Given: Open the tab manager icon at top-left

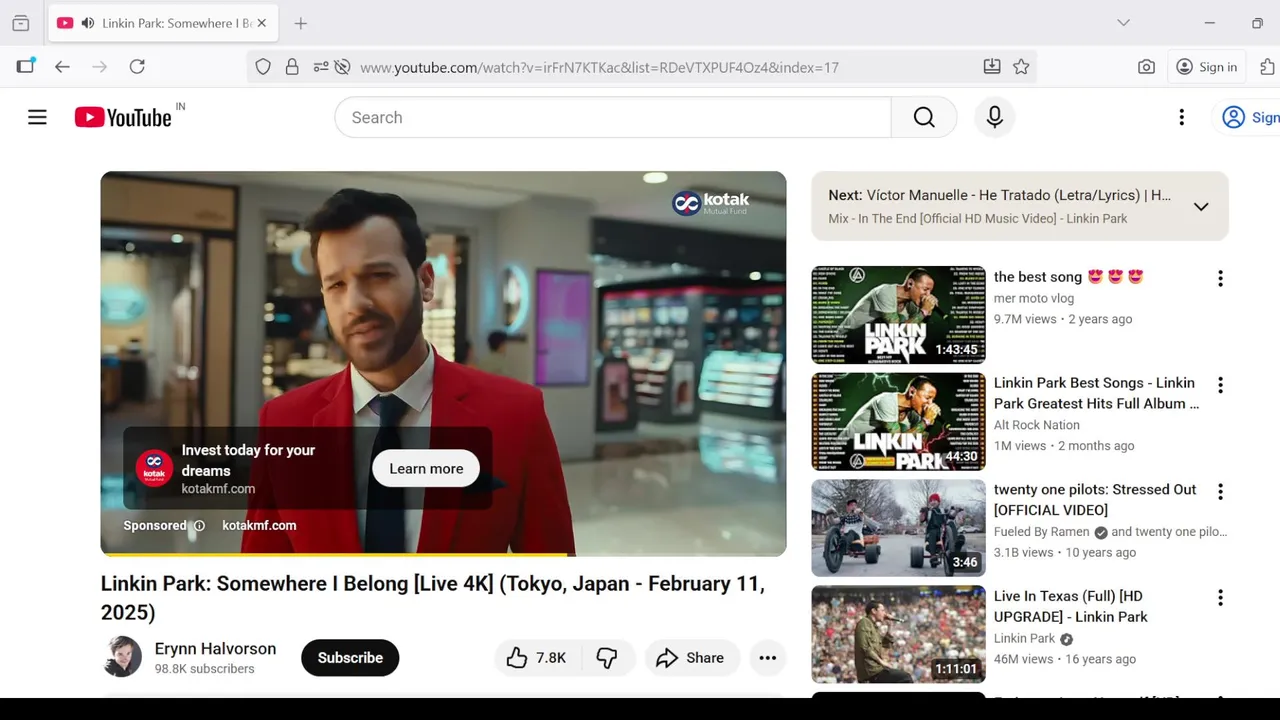Looking at the screenshot, I should click(20, 23).
